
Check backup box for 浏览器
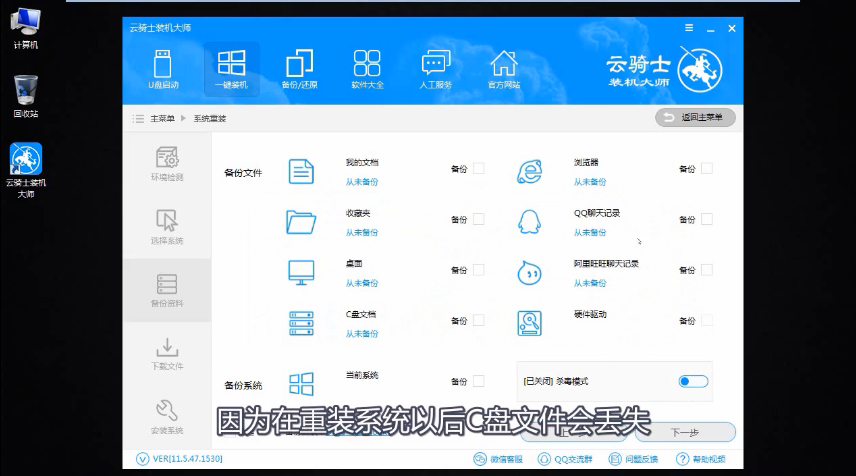pos(707,169)
